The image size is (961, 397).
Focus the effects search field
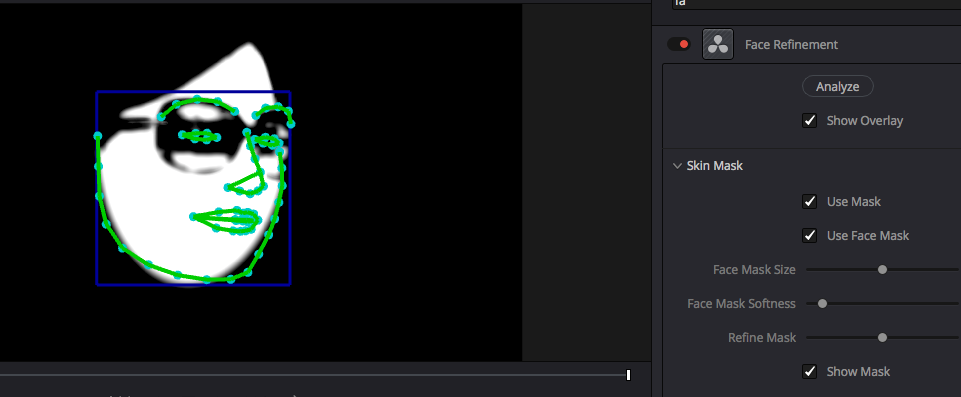tap(816, 4)
